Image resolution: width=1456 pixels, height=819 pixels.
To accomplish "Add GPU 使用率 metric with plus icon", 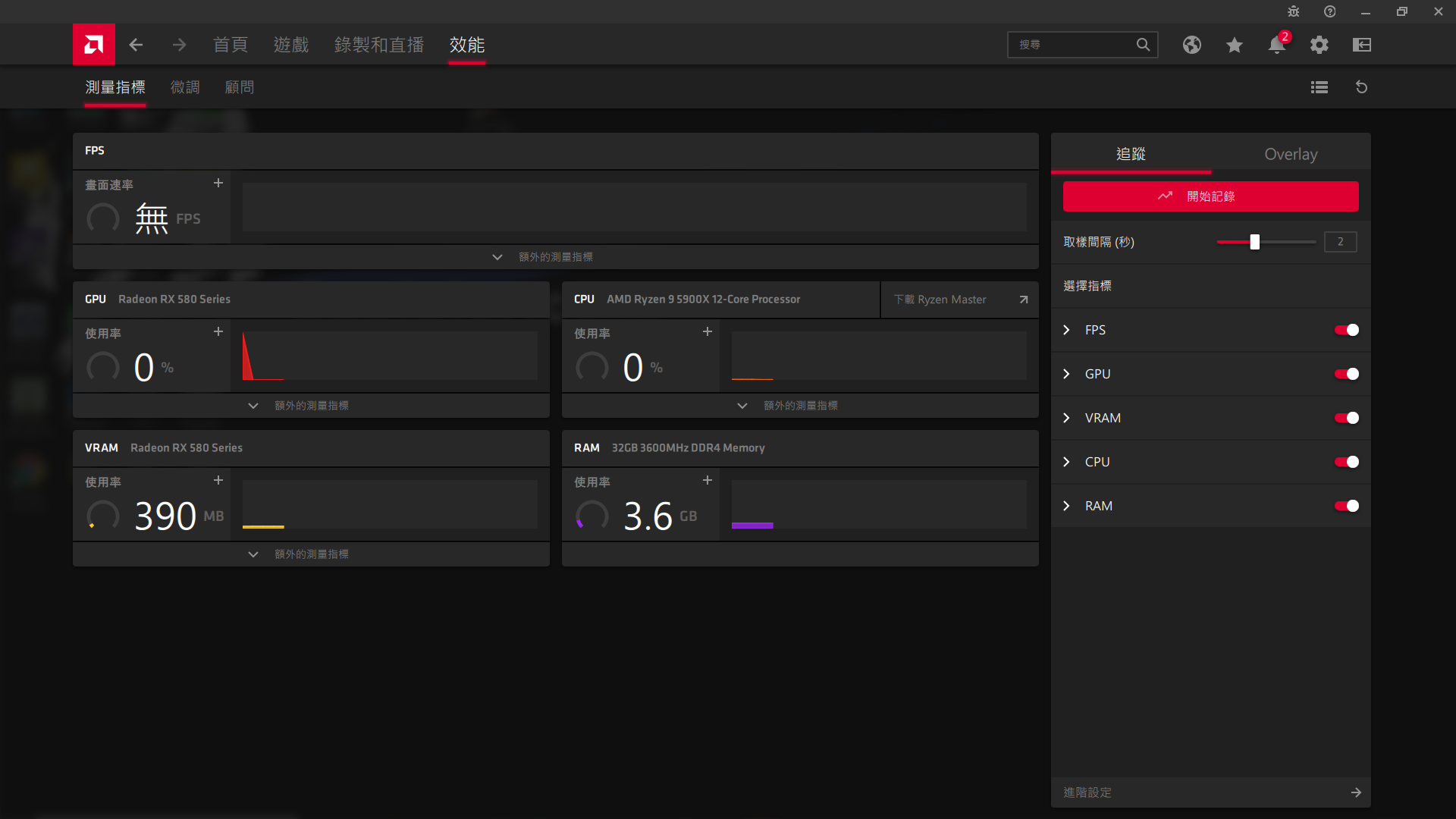I will pyautogui.click(x=218, y=331).
